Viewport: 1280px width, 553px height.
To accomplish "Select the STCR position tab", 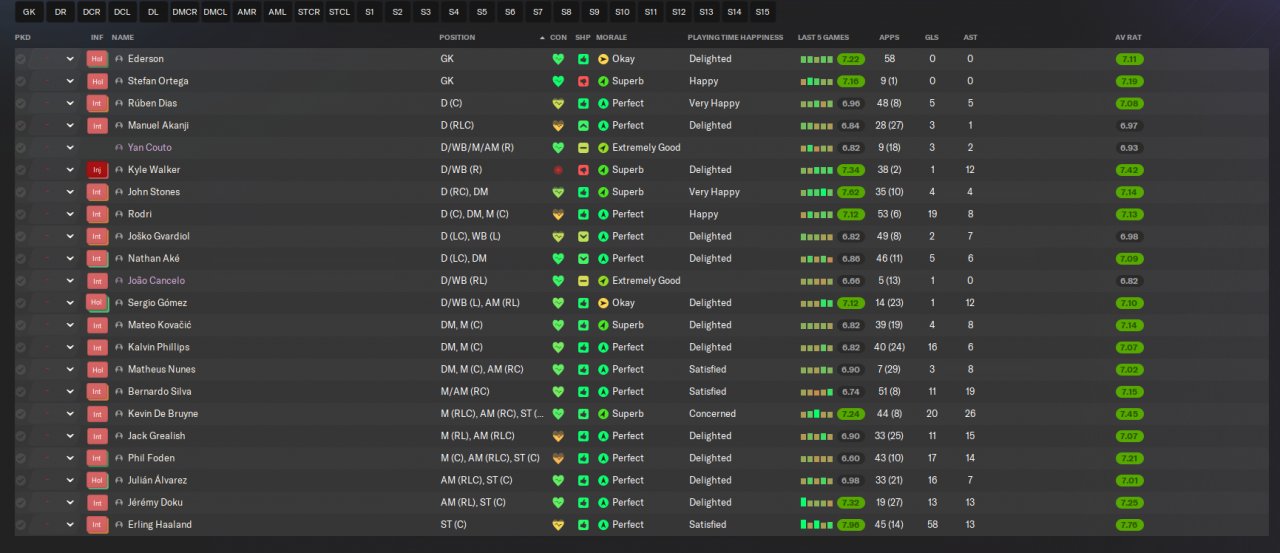I will point(309,12).
